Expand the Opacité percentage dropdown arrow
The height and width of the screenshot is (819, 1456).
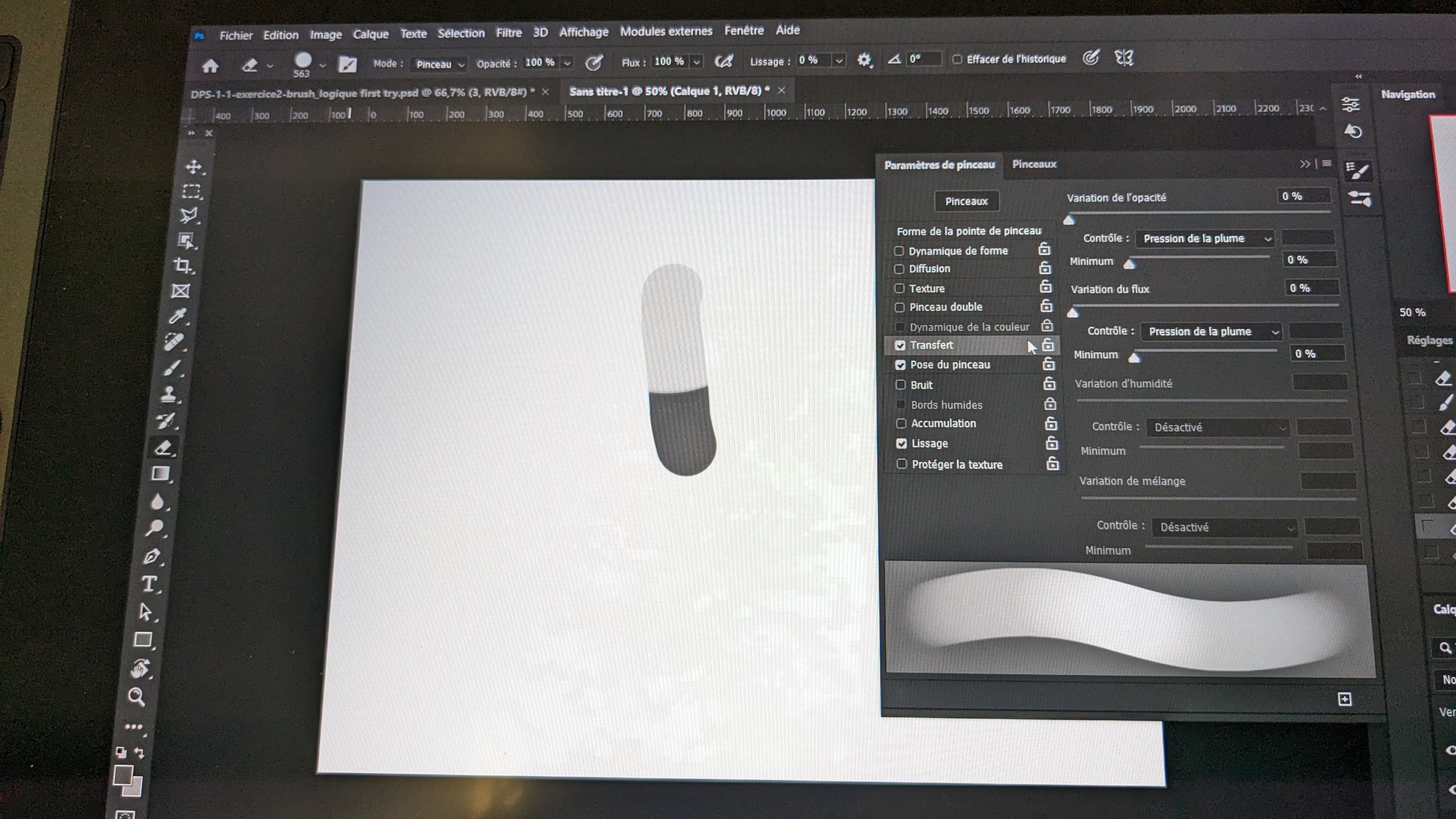coord(567,63)
